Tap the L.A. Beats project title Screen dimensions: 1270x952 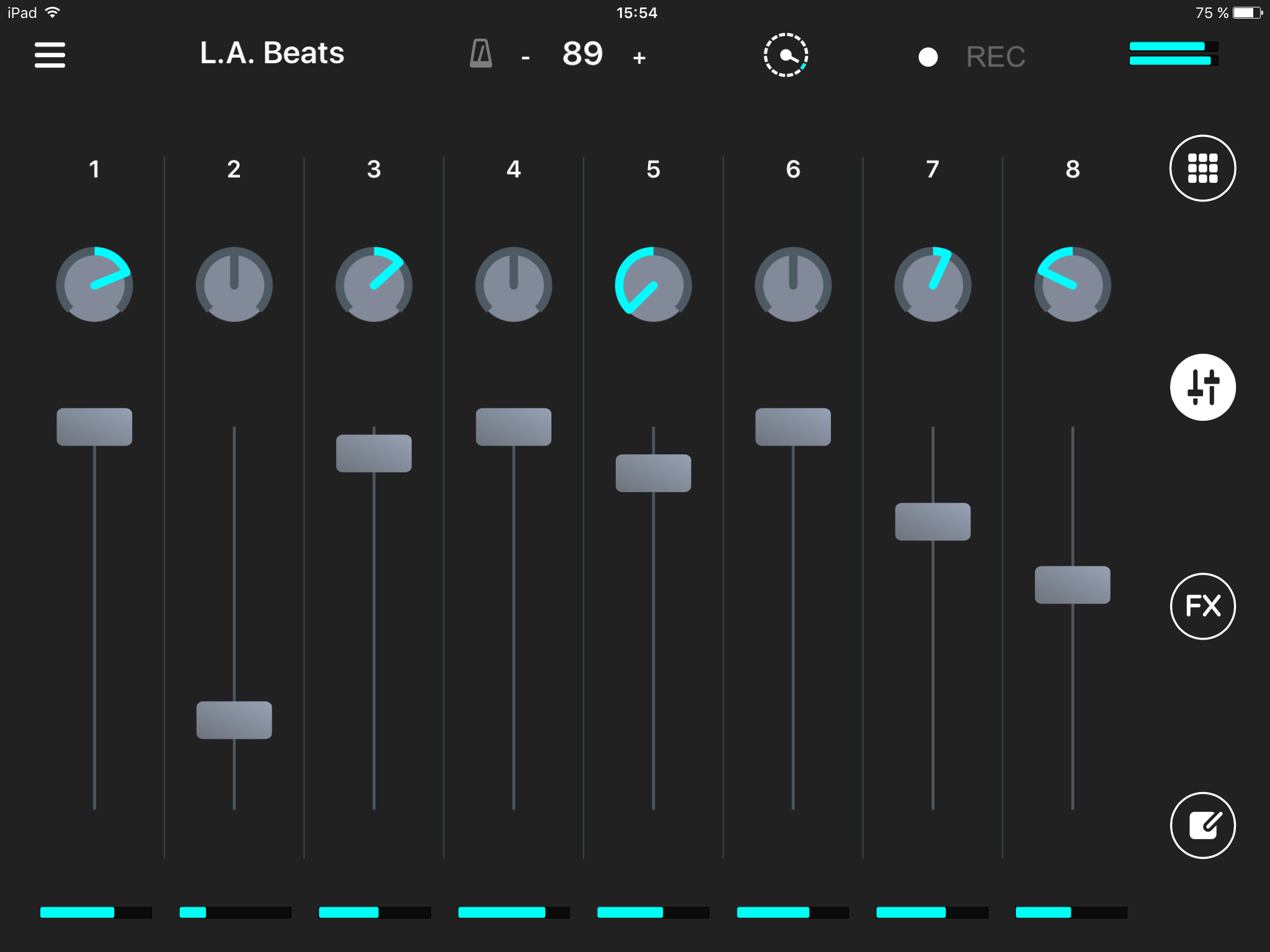[272, 53]
